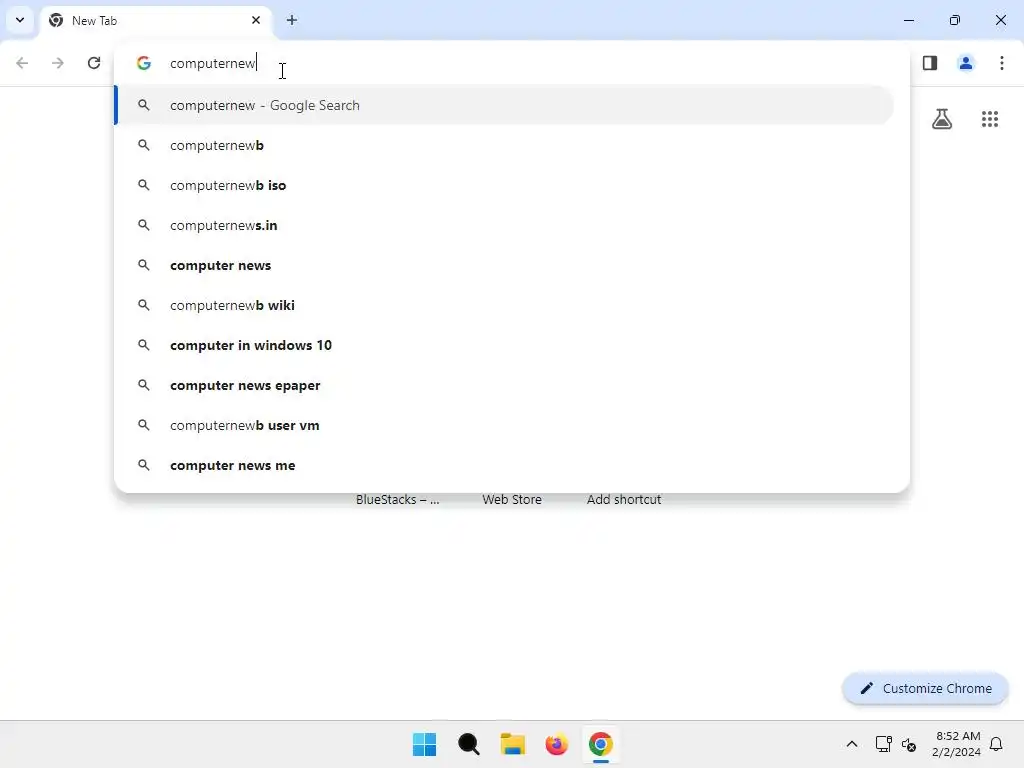This screenshot has height=768, width=1024.
Task: Open the Chrome three-dot menu
Action: pos(1002,63)
